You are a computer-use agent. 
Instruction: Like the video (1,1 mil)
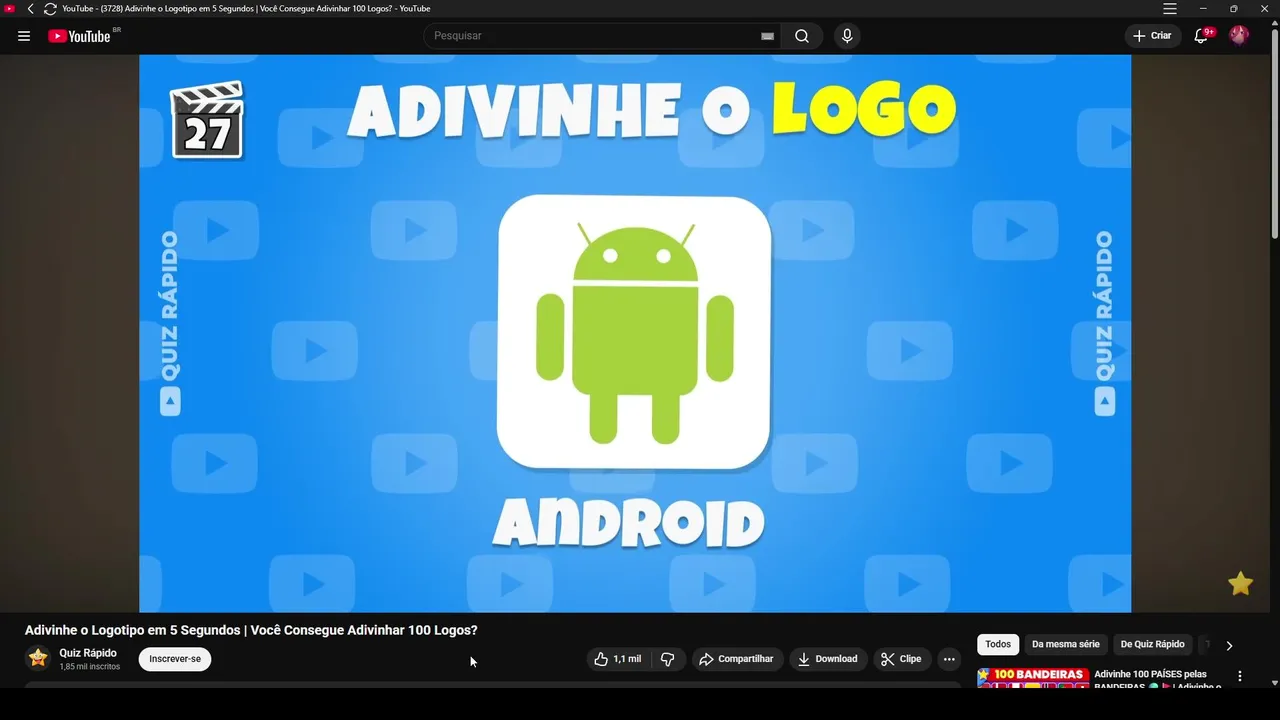point(617,659)
